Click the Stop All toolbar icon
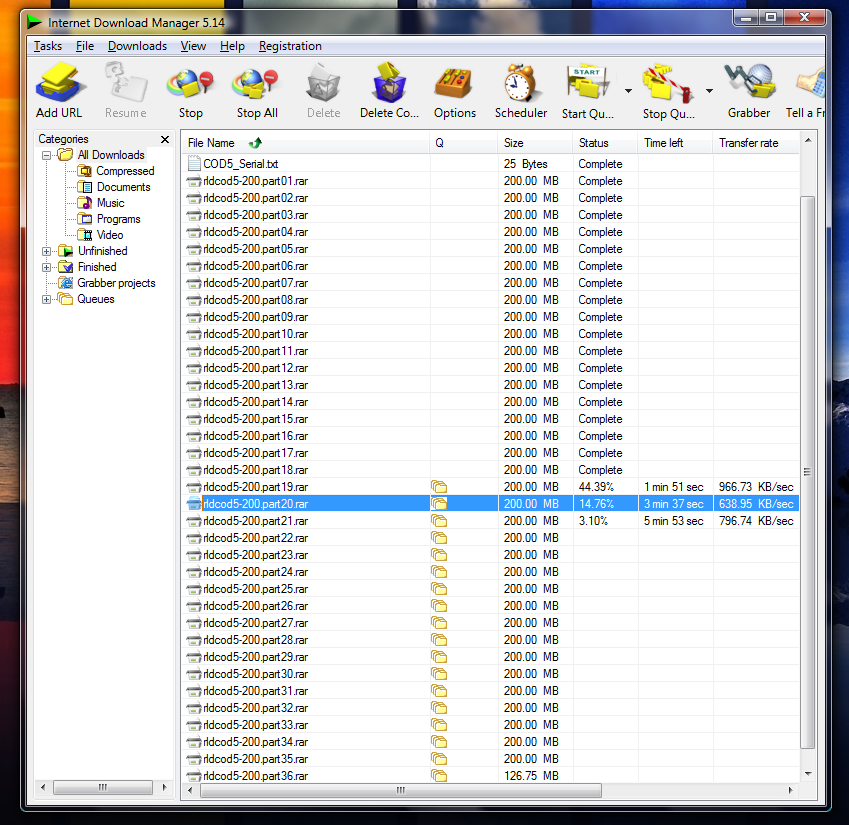The image size is (849, 825). tap(256, 83)
